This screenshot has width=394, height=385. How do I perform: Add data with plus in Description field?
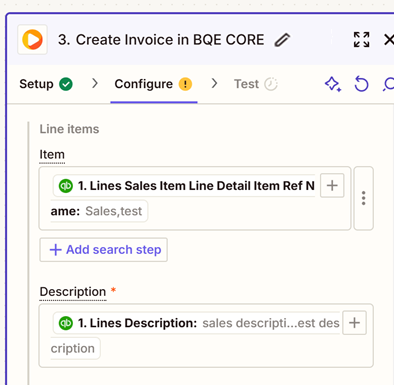pos(354,323)
